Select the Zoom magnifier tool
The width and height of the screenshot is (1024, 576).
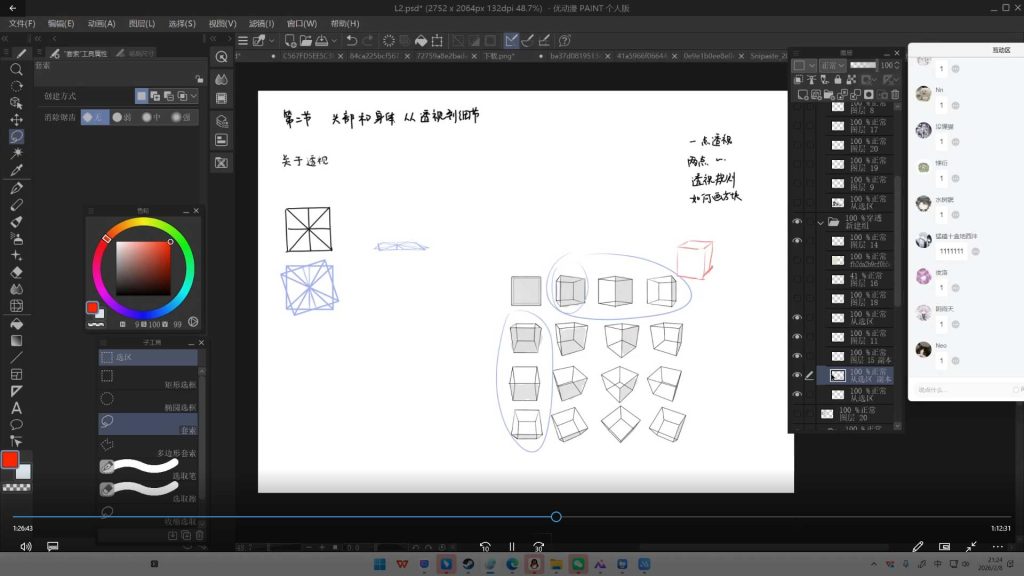click(16, 69)
